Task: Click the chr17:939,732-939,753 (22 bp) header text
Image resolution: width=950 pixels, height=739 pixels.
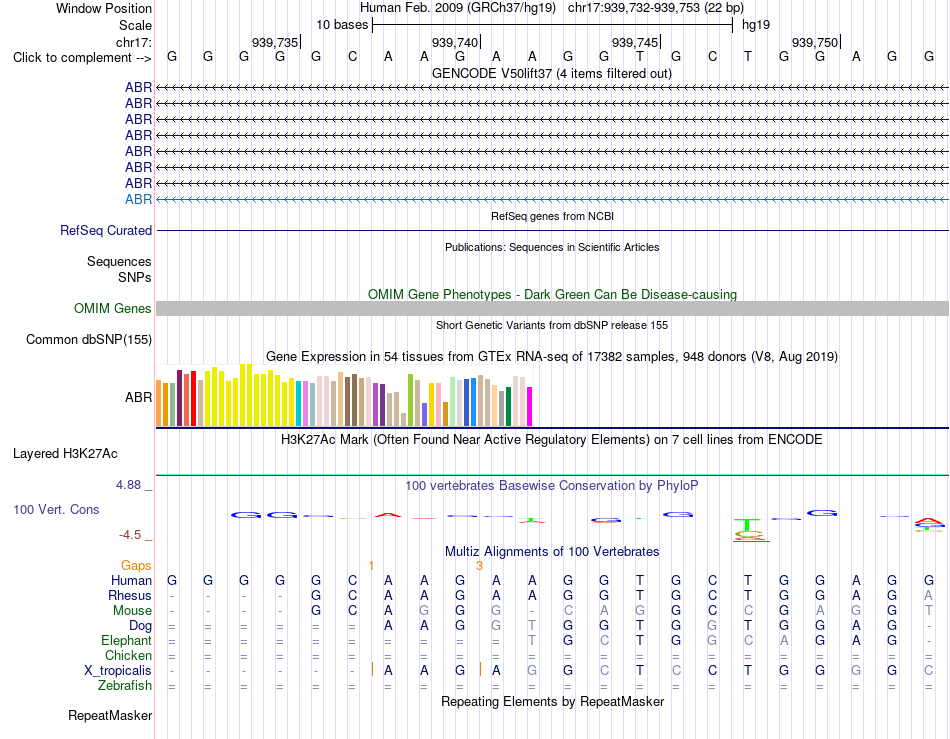Action: click(656, 8)
